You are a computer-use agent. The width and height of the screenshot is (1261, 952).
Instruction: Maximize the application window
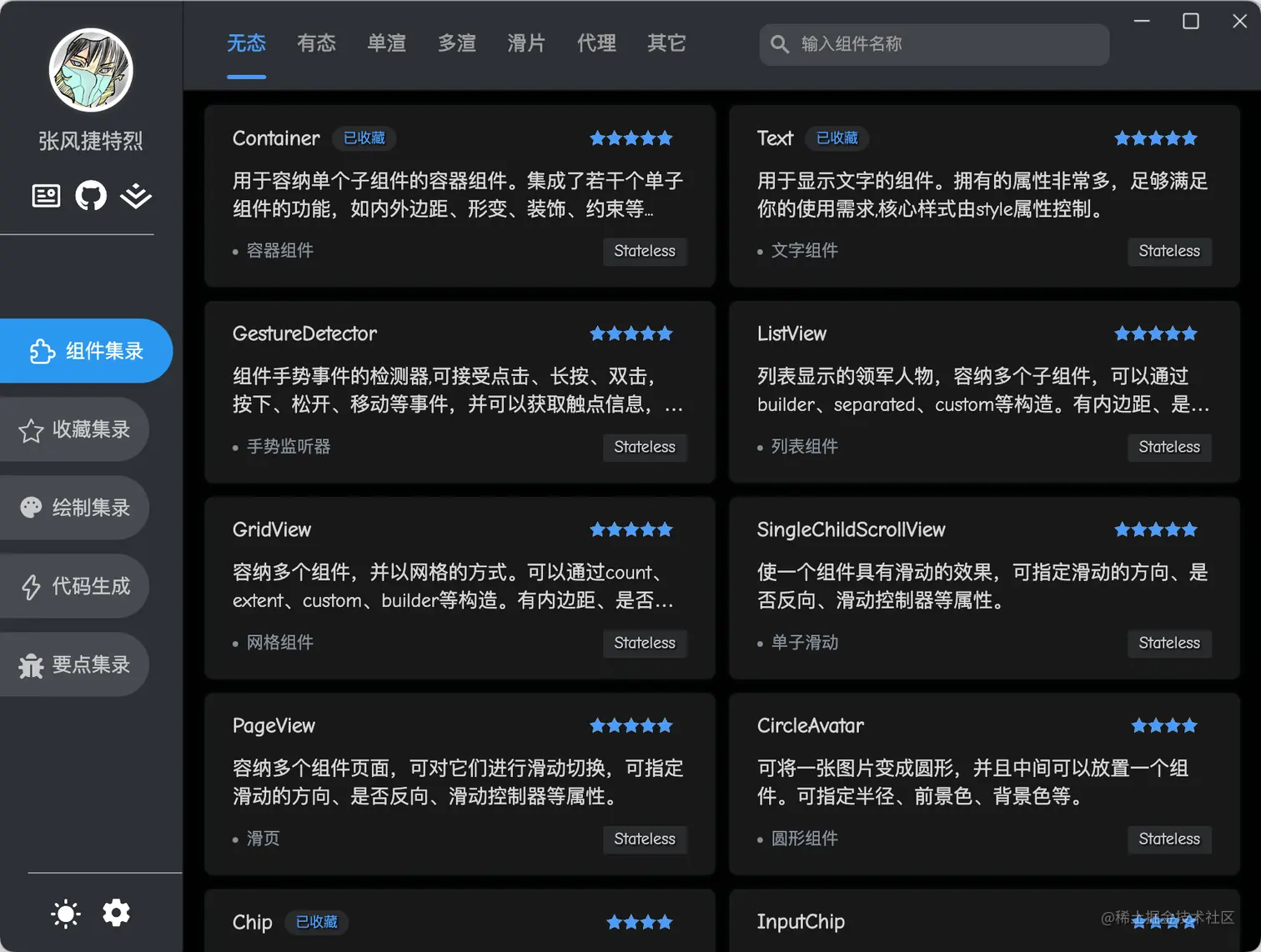click(1191, 21)
